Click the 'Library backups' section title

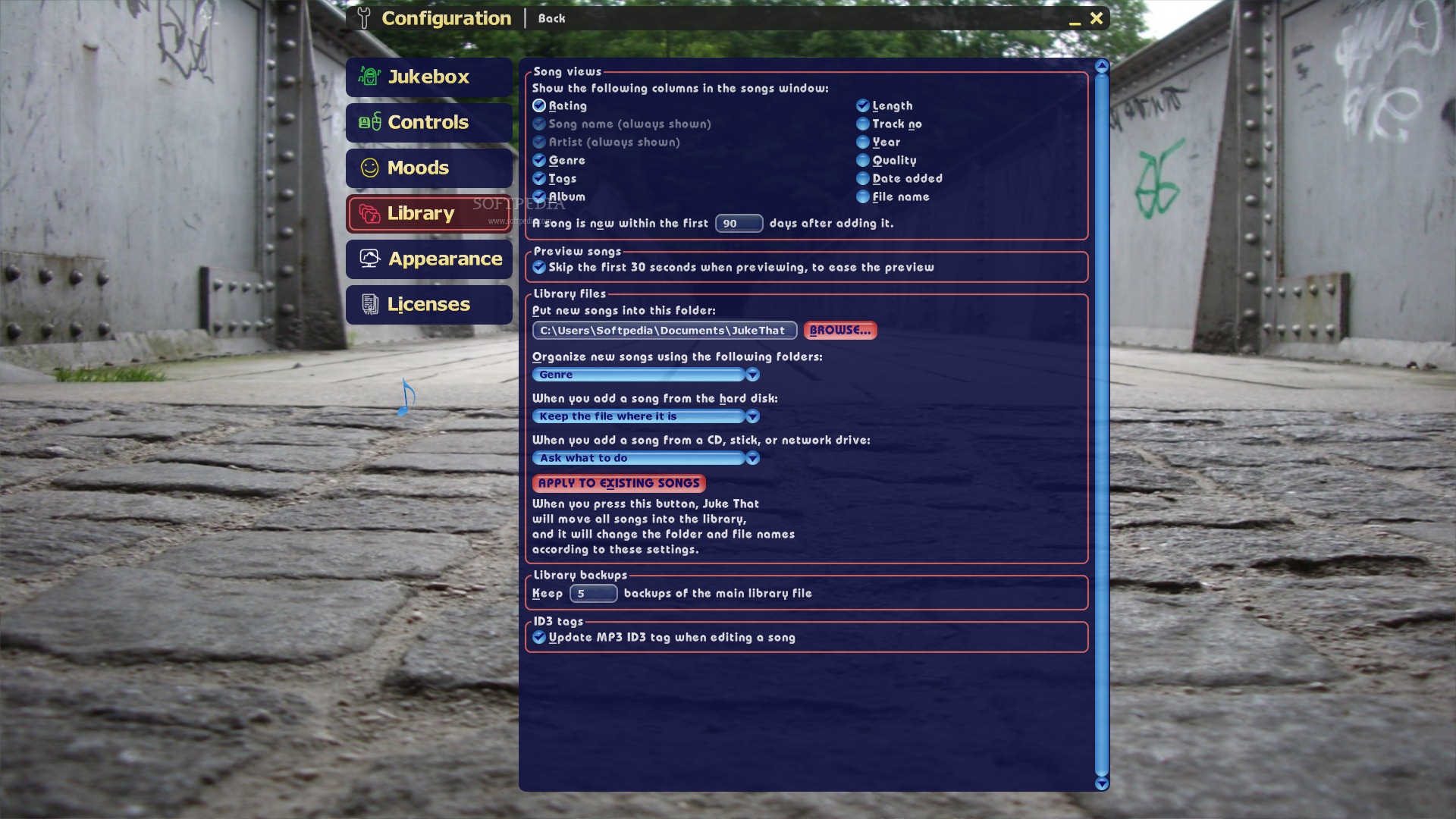pyautogui.click(x=580, y=575)
